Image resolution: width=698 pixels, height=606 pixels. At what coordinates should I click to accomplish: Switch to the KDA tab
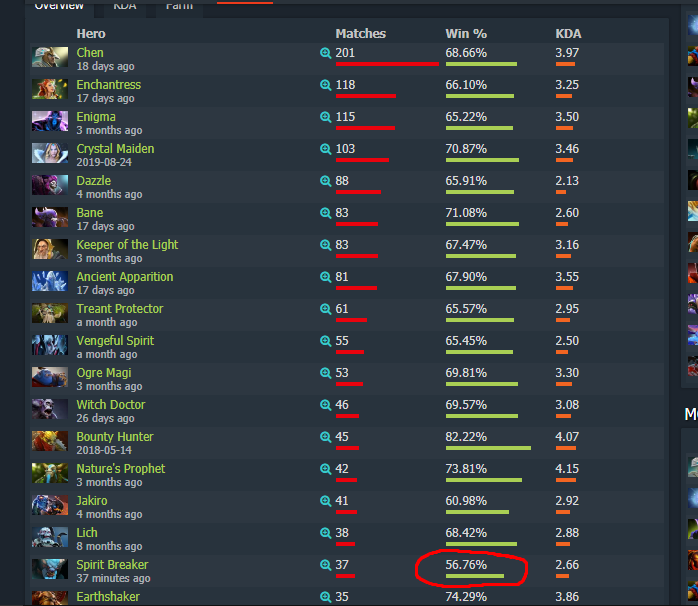point(125,6)
